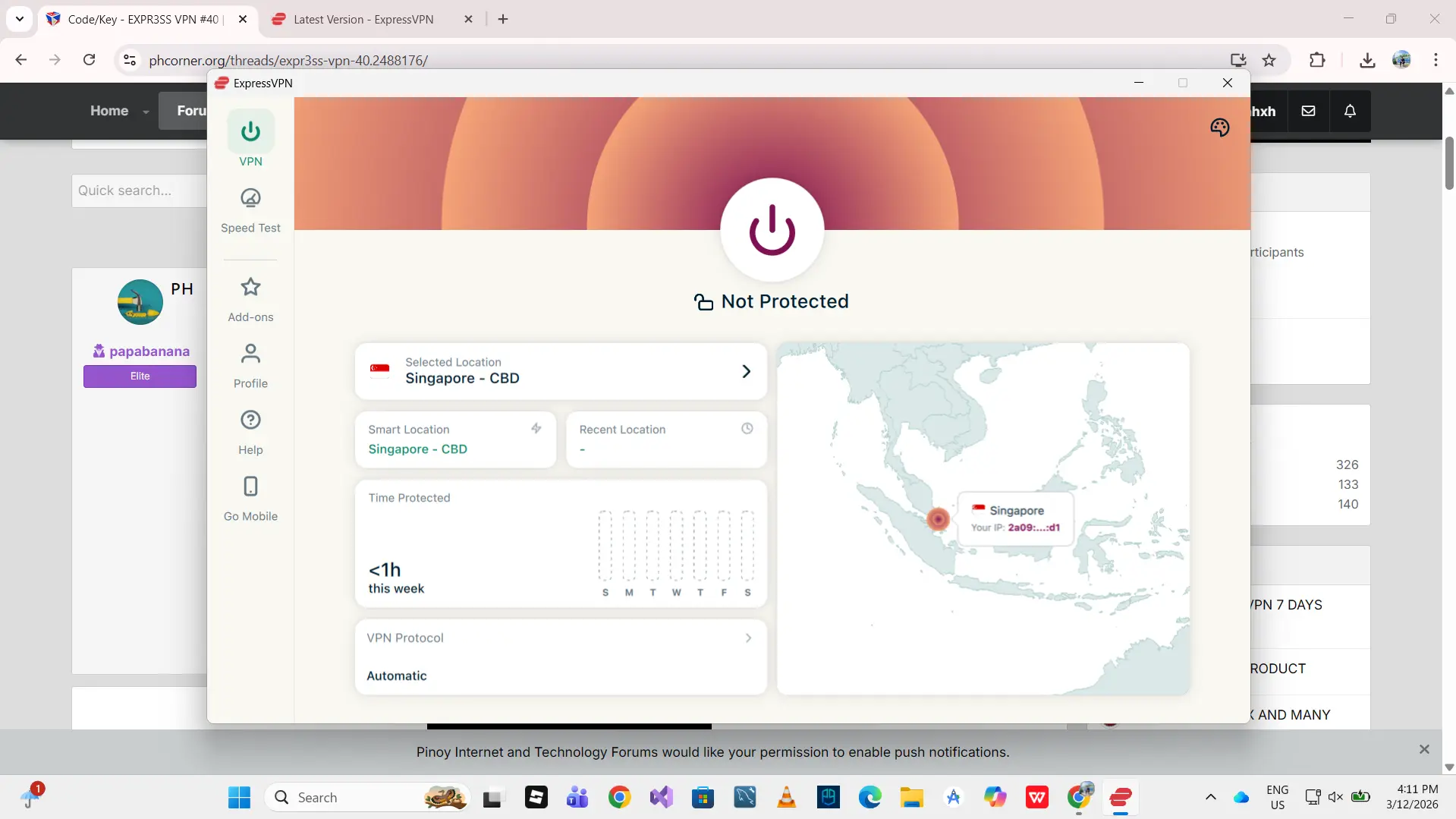Open papabanana's avatar image
This screenshot has height=819, width=1456.
(140, 302)
